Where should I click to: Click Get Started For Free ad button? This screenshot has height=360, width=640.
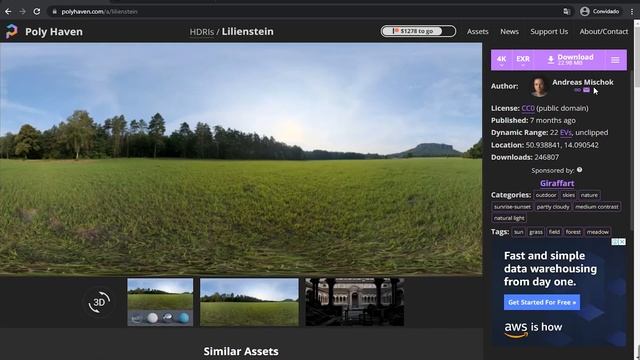[x=542, y=302]
